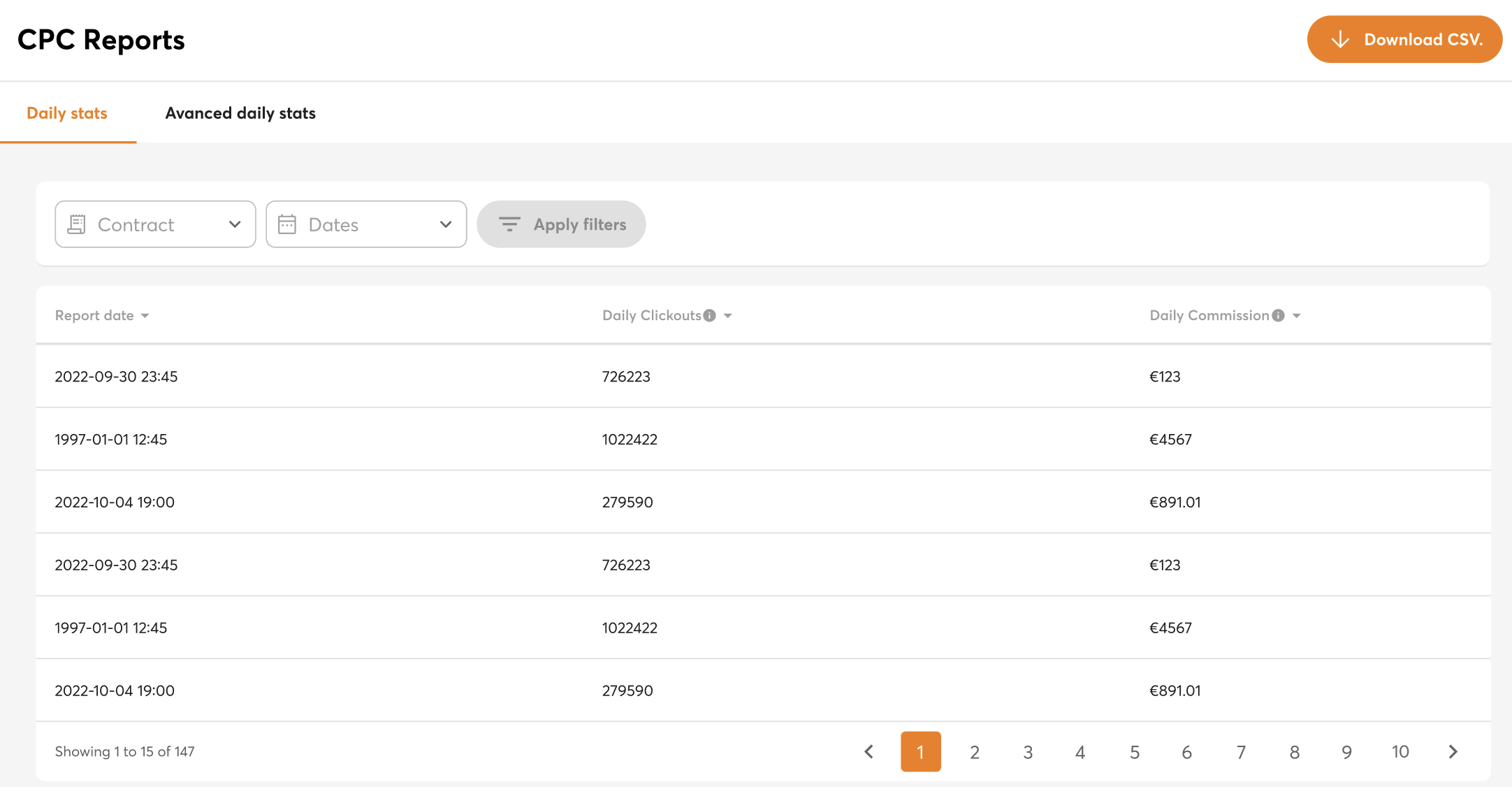1512x787 pixels.
Task: Open the Avanced daily stats tab
Action: click(240, 113)
